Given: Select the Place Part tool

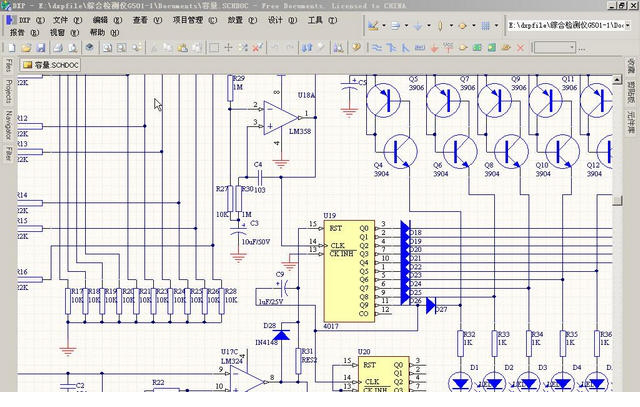Looking at the screenshot, I should coord(463,48).
